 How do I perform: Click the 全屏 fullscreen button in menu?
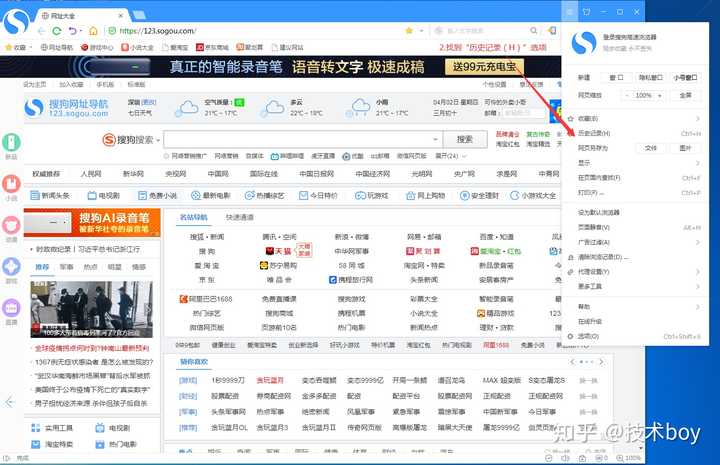point(685,95)
